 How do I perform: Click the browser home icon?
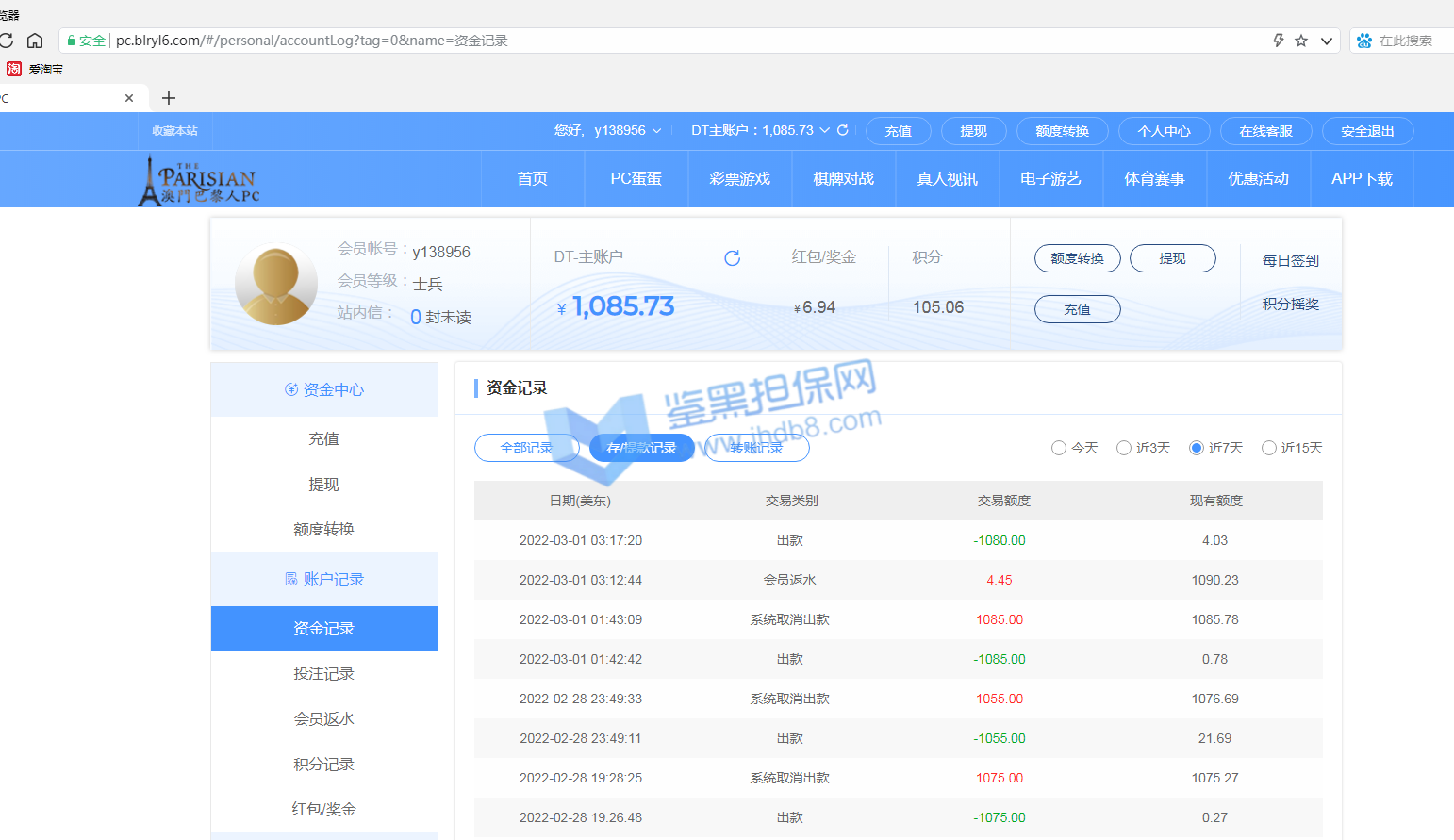coord(35,41)
